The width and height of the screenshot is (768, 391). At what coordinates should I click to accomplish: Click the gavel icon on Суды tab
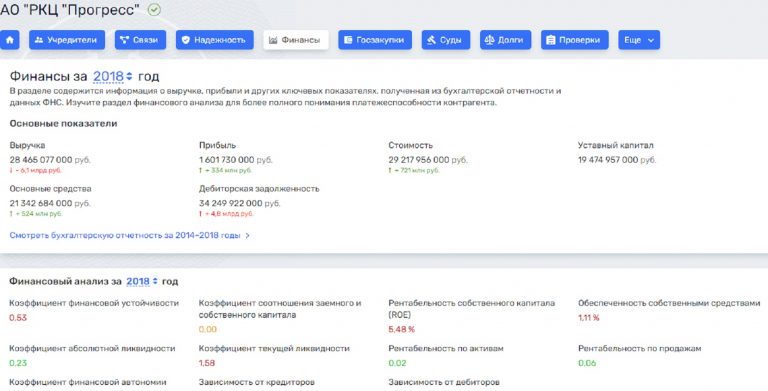click(432, 40)
